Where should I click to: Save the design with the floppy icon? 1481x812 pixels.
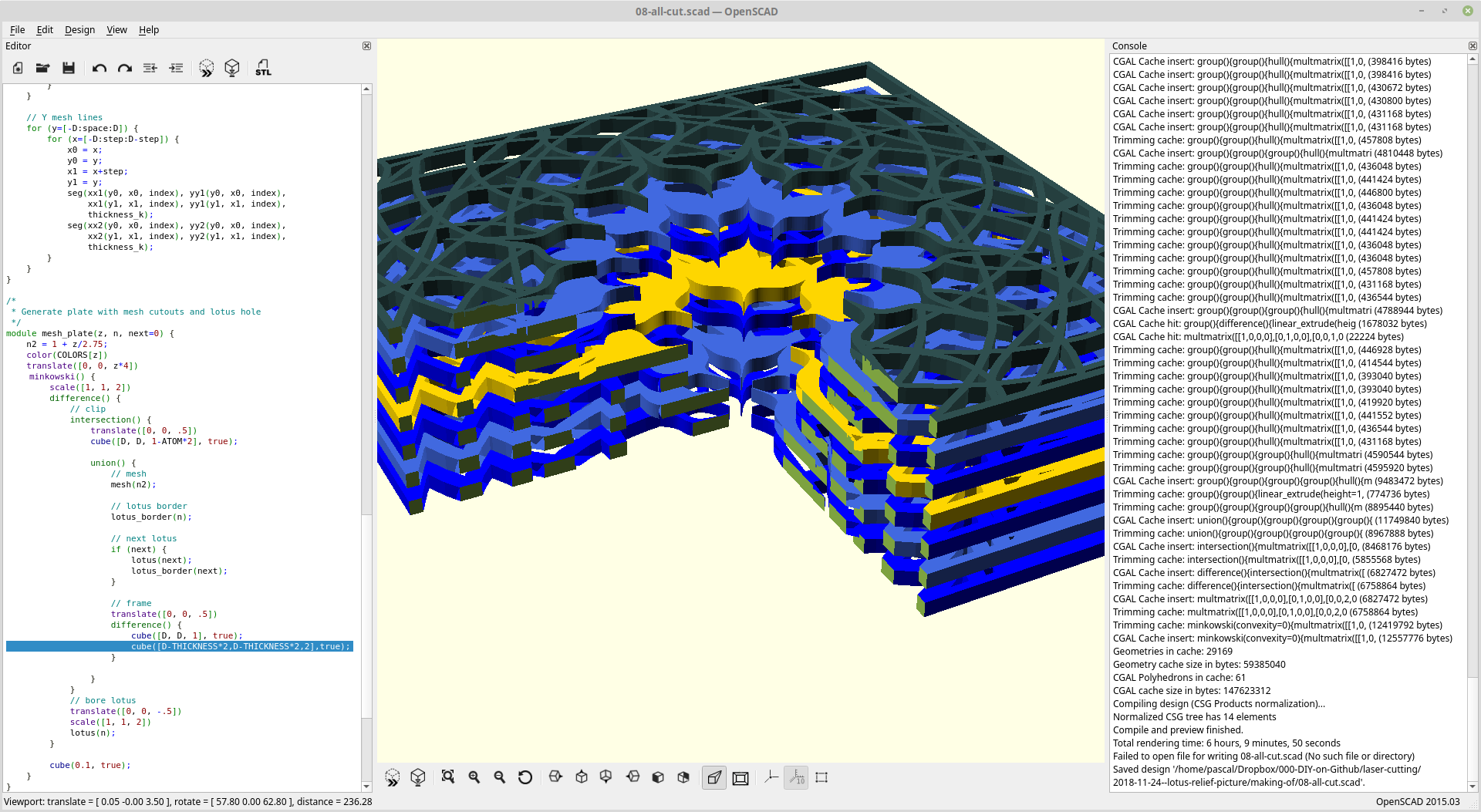69,68
